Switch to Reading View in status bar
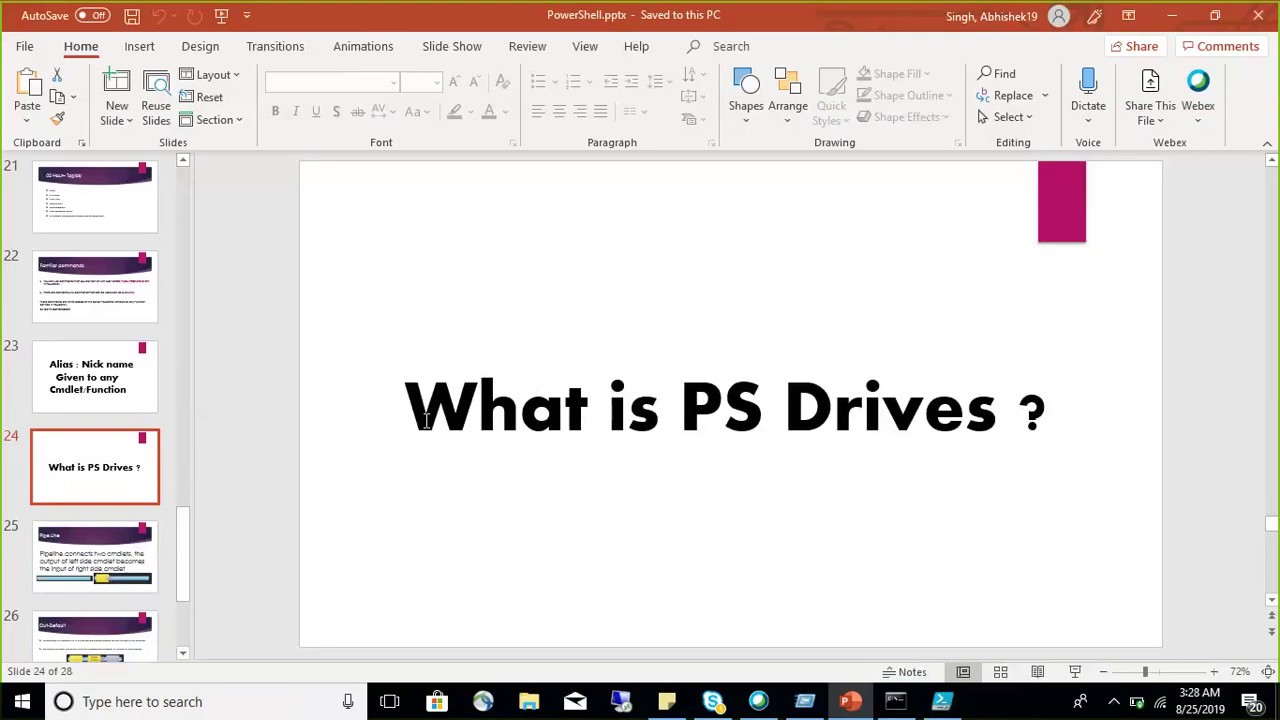The height and width of the screenshot is (720, 1280). tap(1038, 672)
